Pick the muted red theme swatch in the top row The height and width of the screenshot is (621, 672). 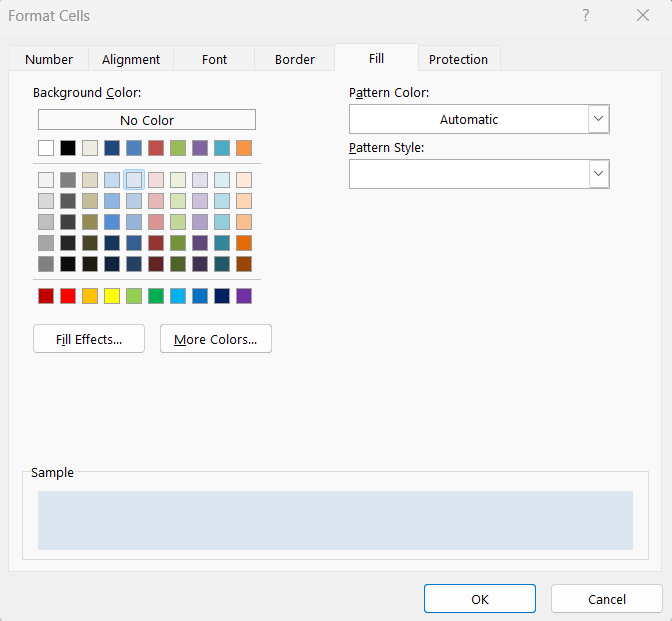click(156, 148)
